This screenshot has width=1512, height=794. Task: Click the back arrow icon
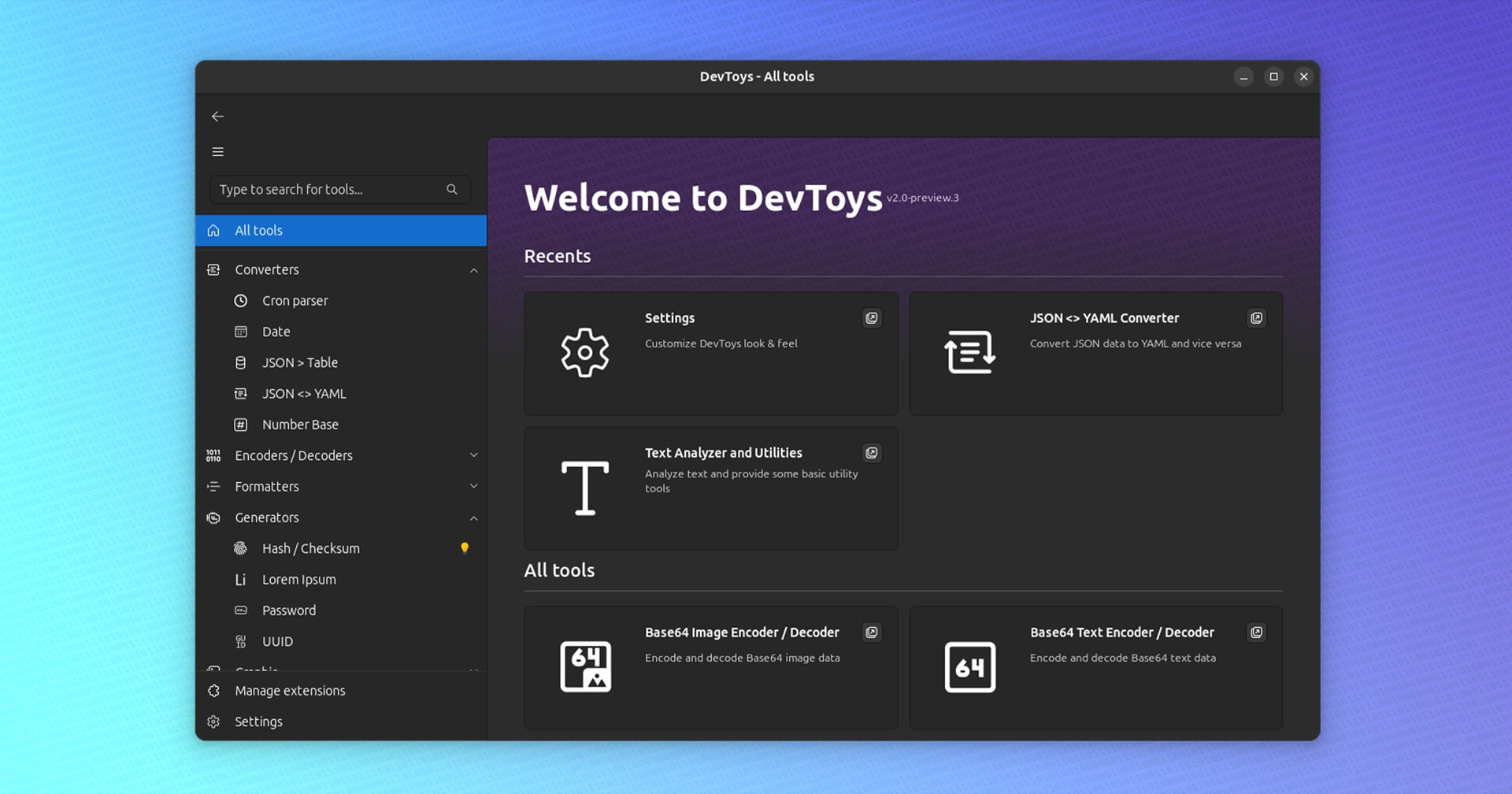coord(218,117)
